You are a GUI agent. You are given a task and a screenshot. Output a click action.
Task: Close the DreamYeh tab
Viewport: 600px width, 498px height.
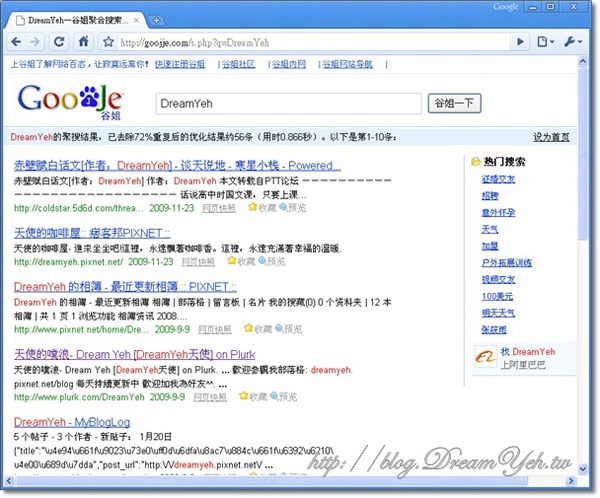pyautogui.click(x=136, y=21)
